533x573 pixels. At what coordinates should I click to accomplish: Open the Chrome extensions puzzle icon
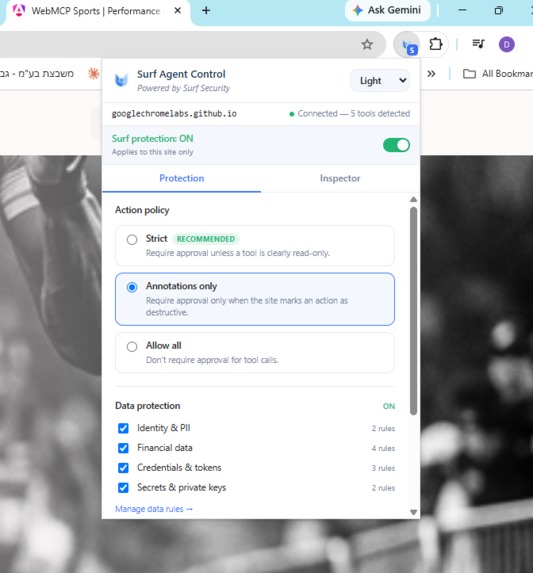[x=435, y=45]
